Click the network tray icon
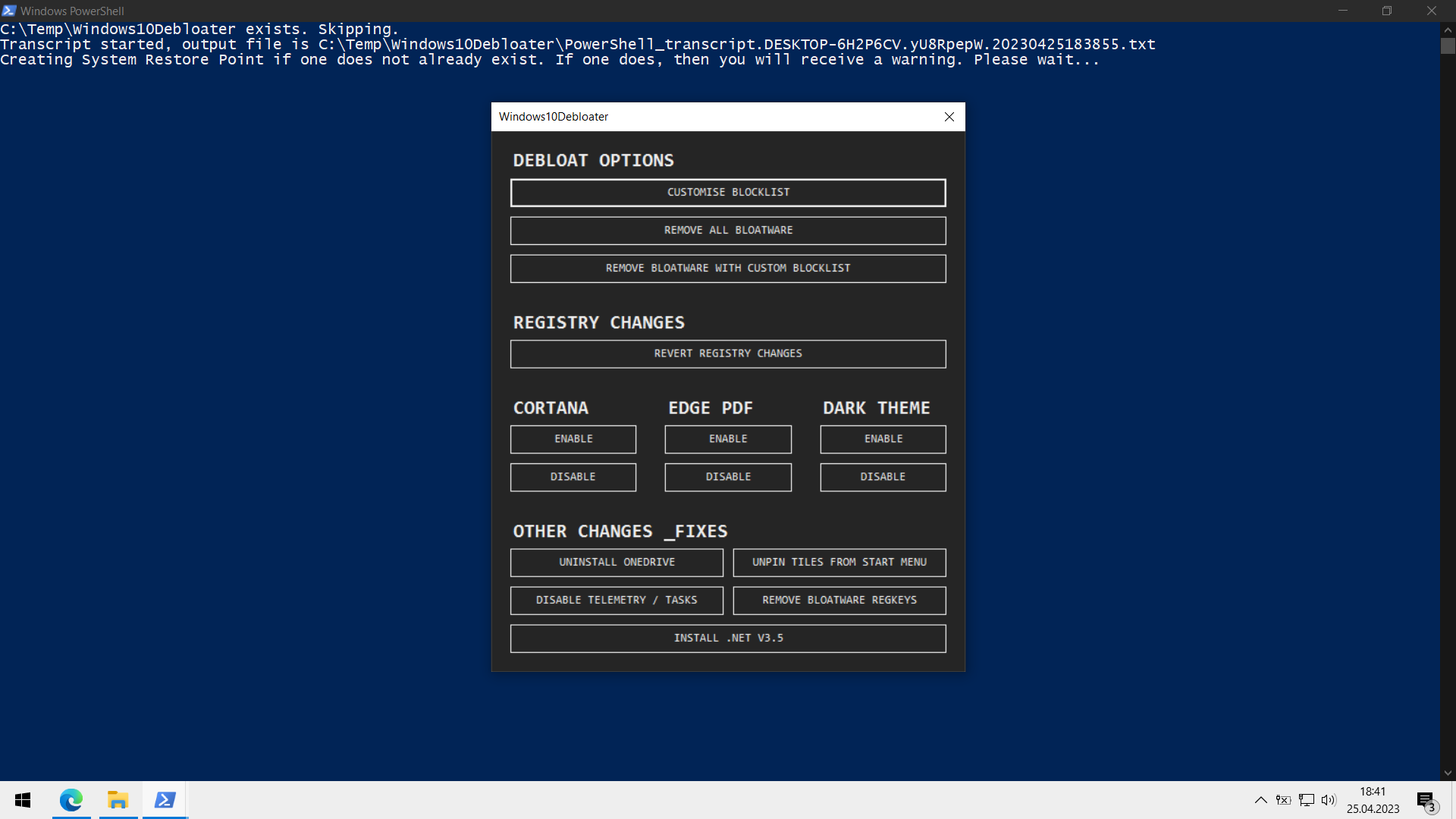Viewport: 1456px width, 819px height. (1306, 800)
